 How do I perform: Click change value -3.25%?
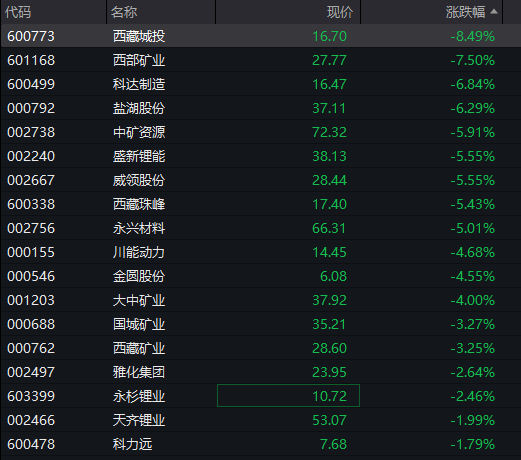(473, 348)
